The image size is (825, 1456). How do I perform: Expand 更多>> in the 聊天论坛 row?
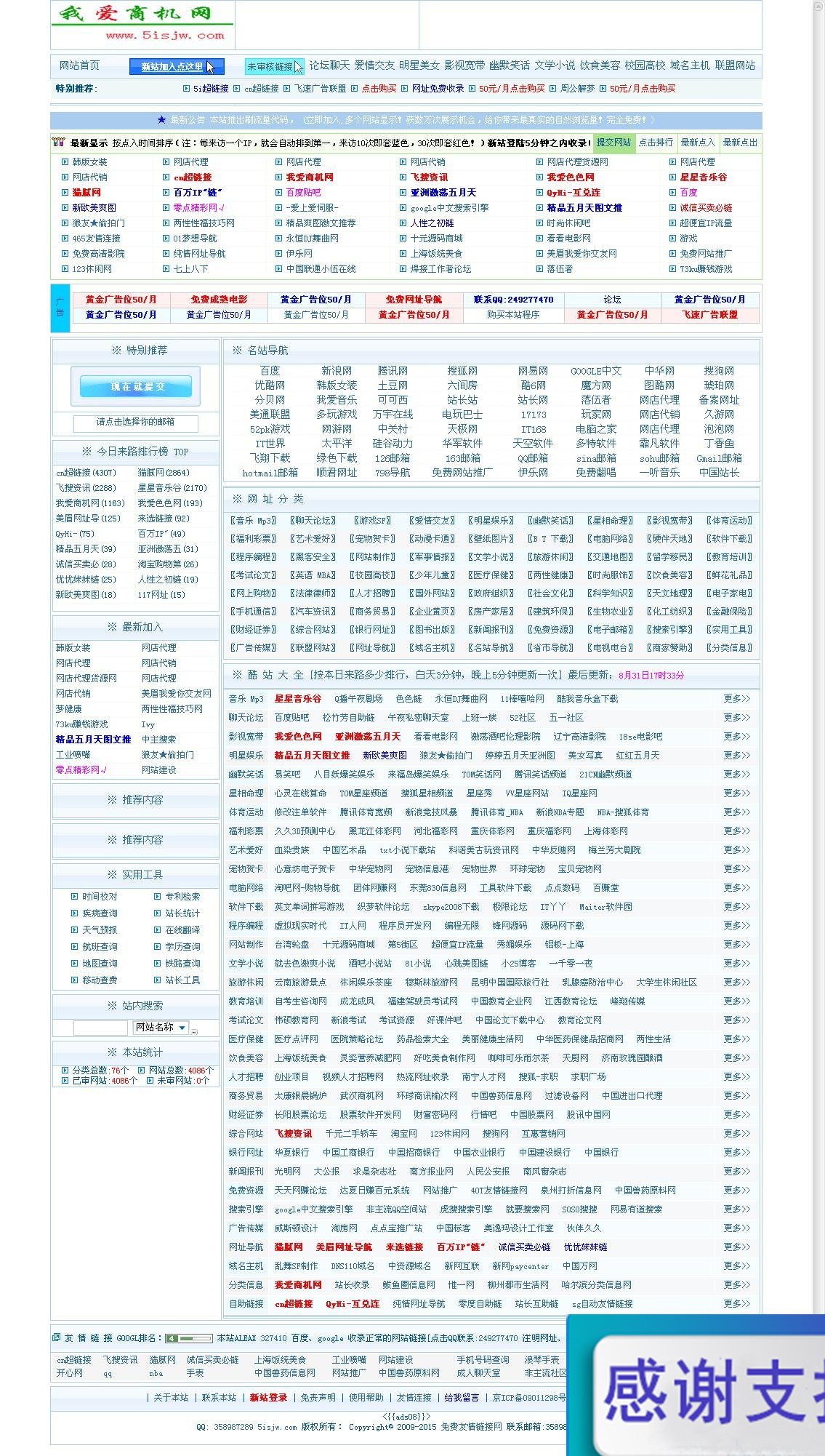pos(736,718)
